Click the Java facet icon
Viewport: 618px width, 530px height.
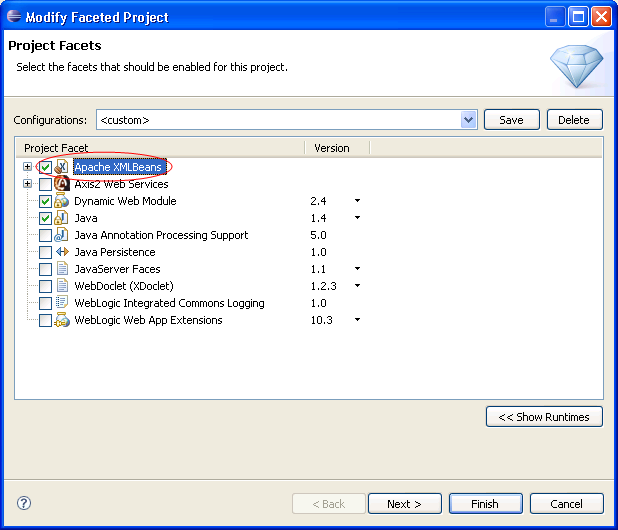pyautogui.click(x=61, y=218)
